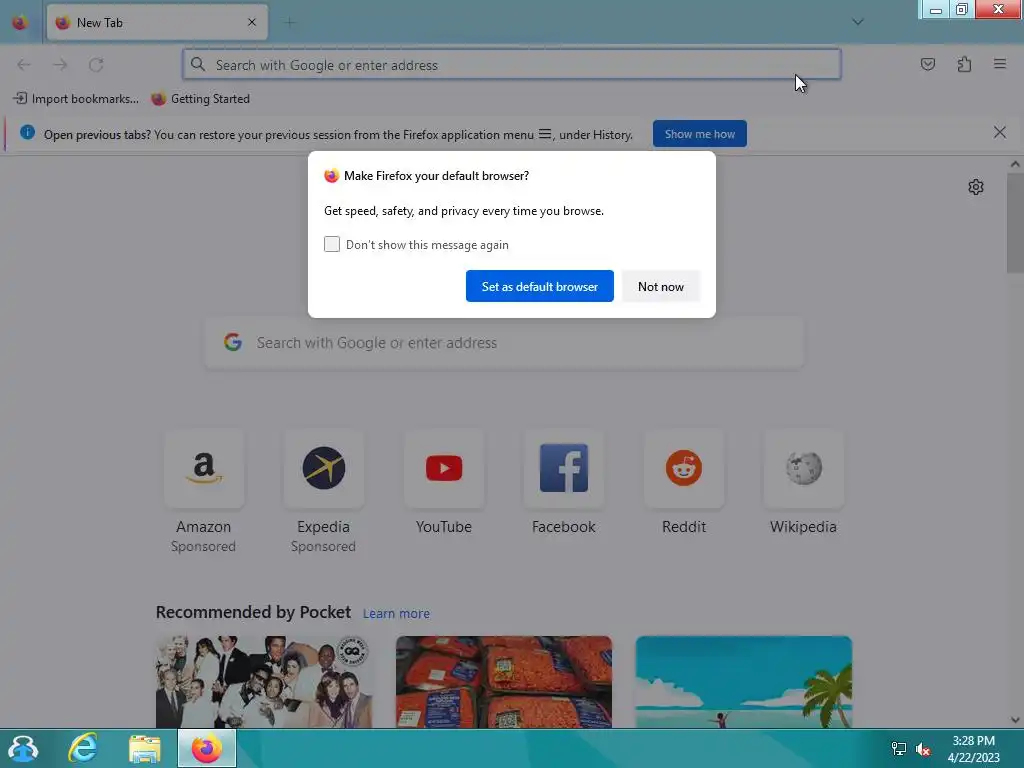Click the info icon in notification bar
The height and width of the screenshot is (768, 1024).
27,133
